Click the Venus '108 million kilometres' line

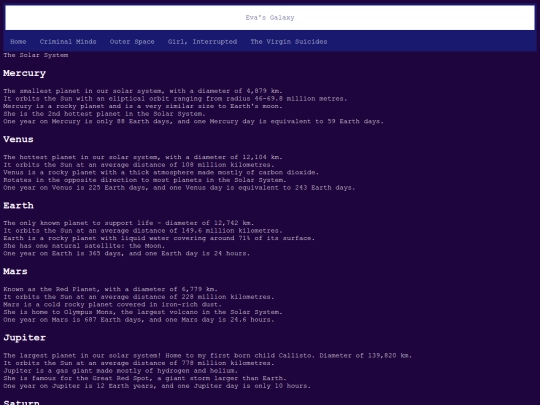tap(139, 165)
